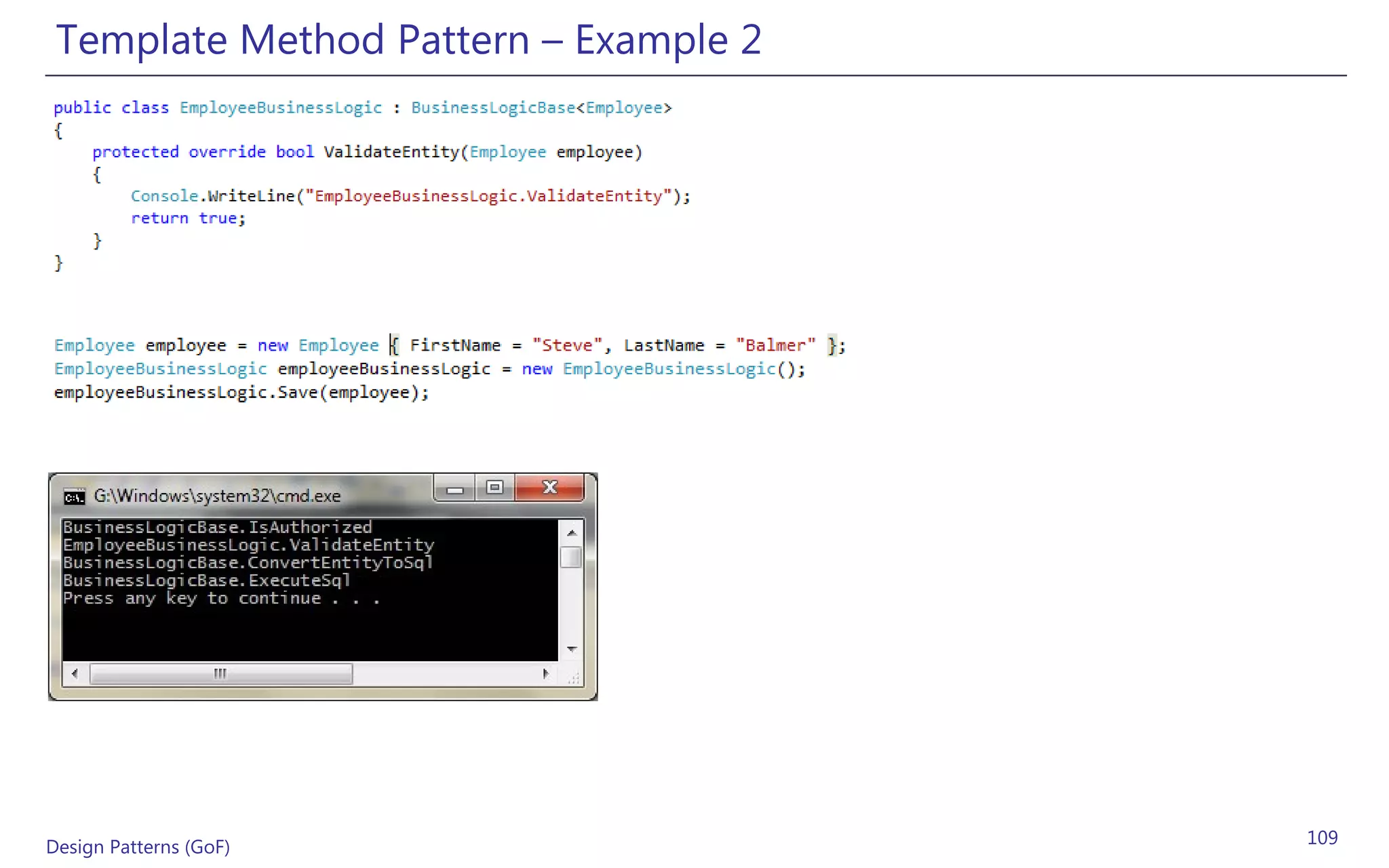Click the console vertical scroll up arrow
The width and height of the screenshot is (1389, 868).
(572, 532)
